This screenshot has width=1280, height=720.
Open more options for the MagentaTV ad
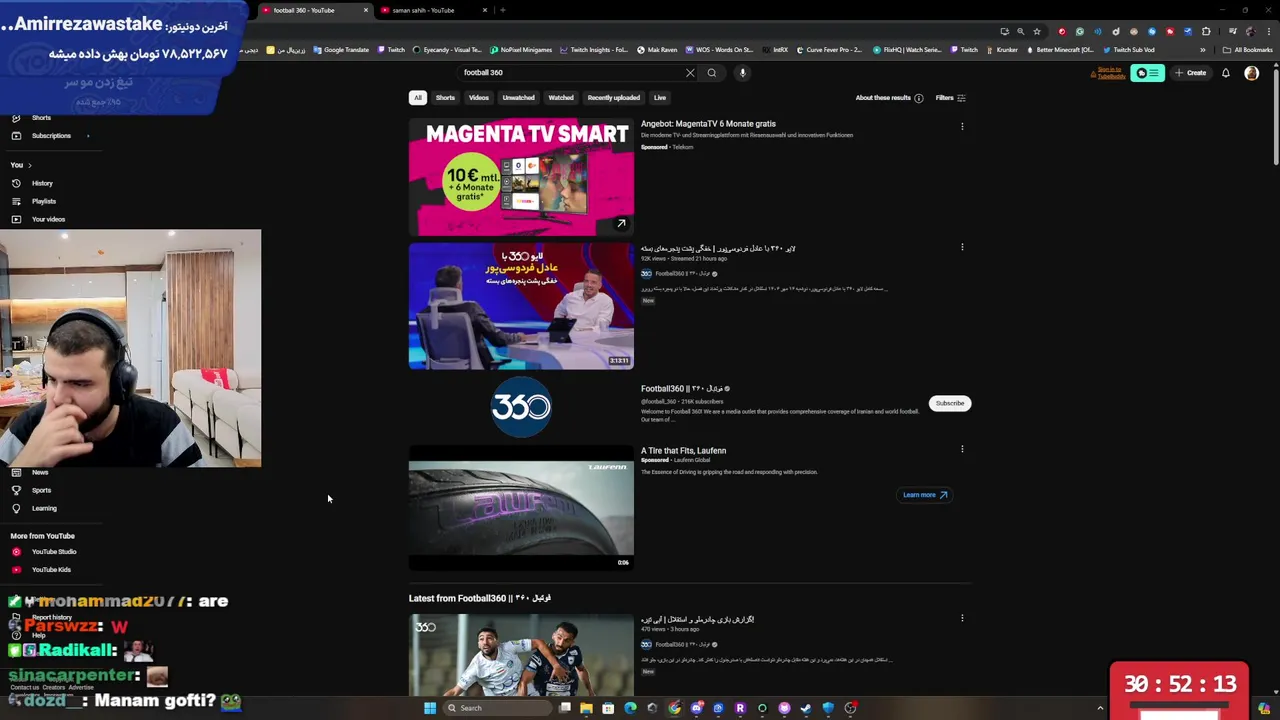coord(962,126)
